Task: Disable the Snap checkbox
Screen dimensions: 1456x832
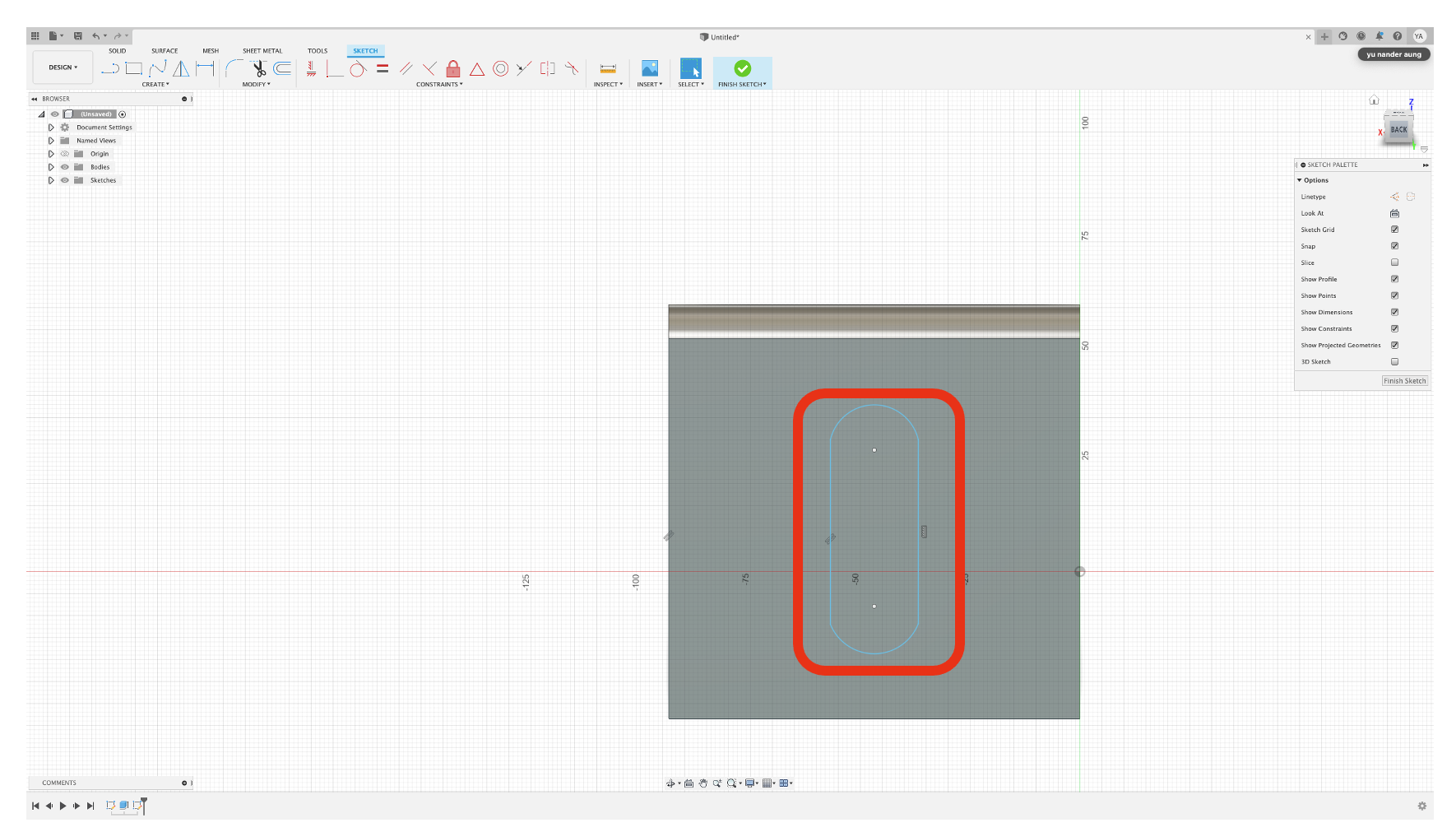Action: (1394, 246)
